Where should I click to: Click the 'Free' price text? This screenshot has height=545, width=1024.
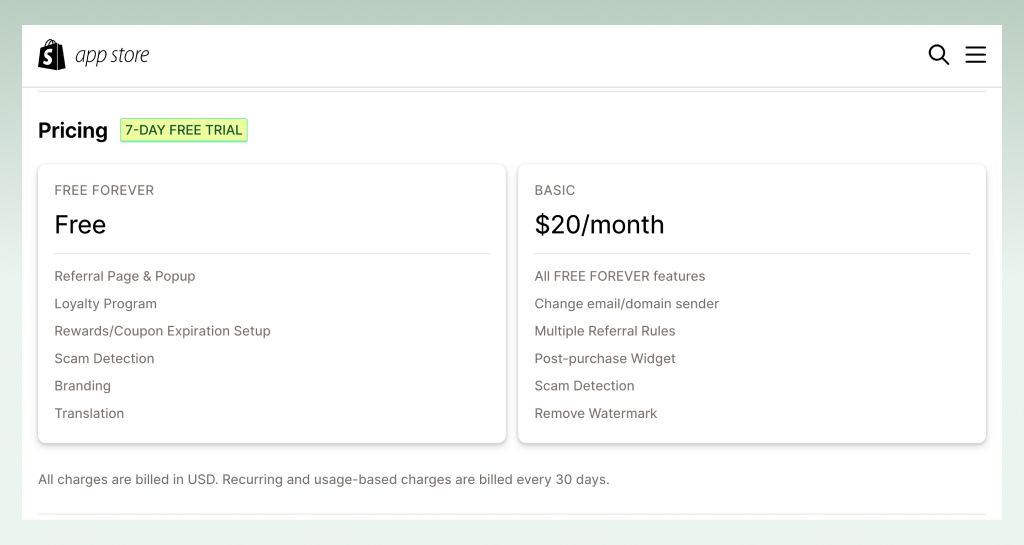pyautogui.click(x=80, y=225)
